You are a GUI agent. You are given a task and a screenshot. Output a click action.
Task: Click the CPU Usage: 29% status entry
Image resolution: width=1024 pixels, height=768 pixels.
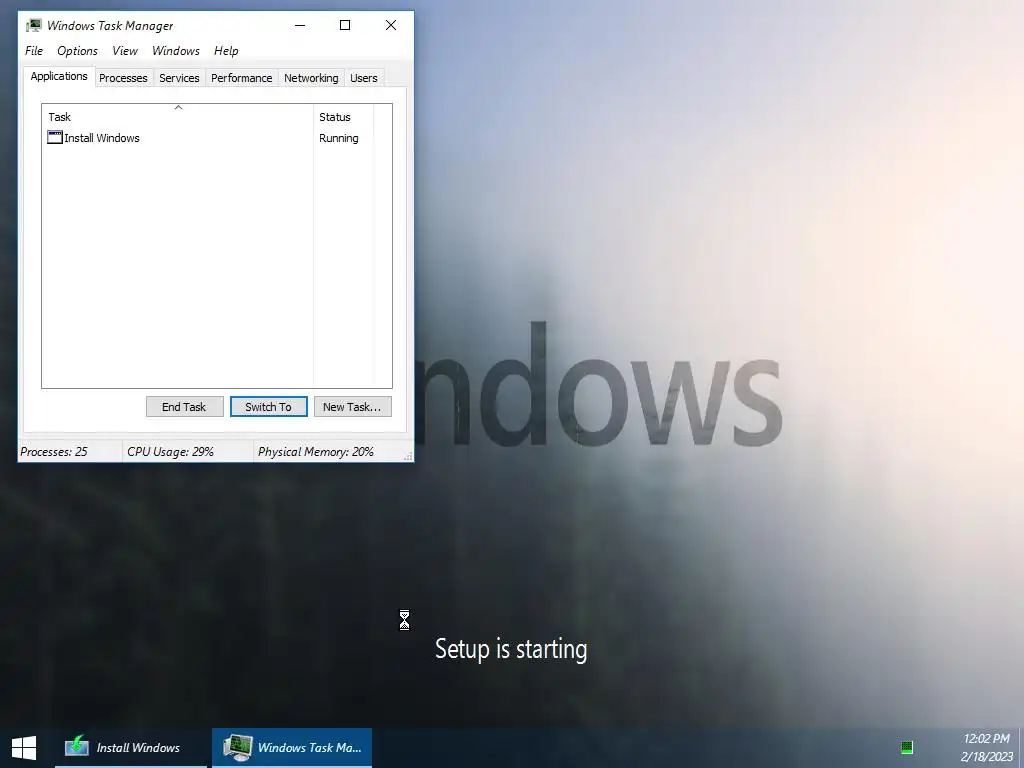(187, 451)
